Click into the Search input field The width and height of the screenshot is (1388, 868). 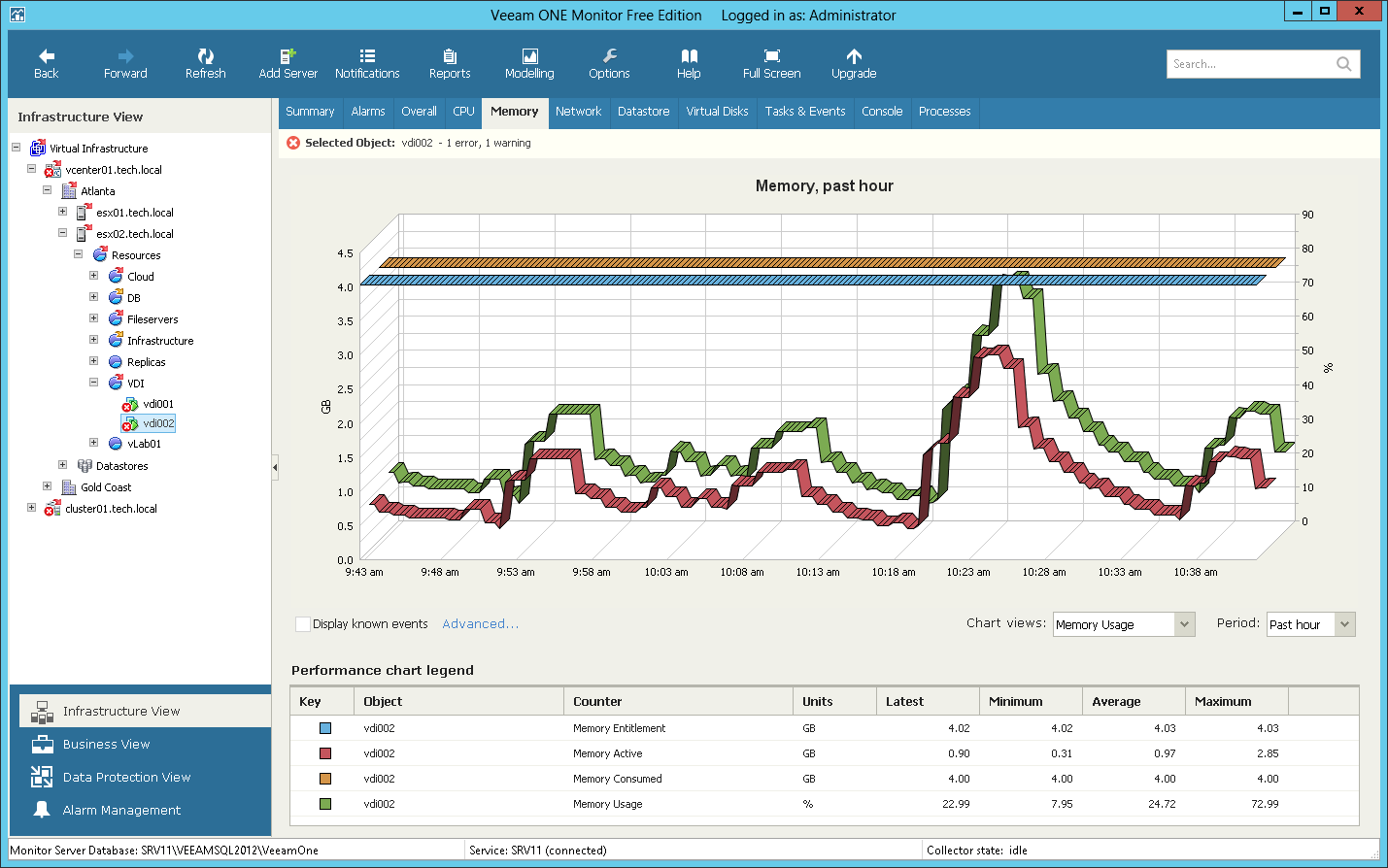1250,64
